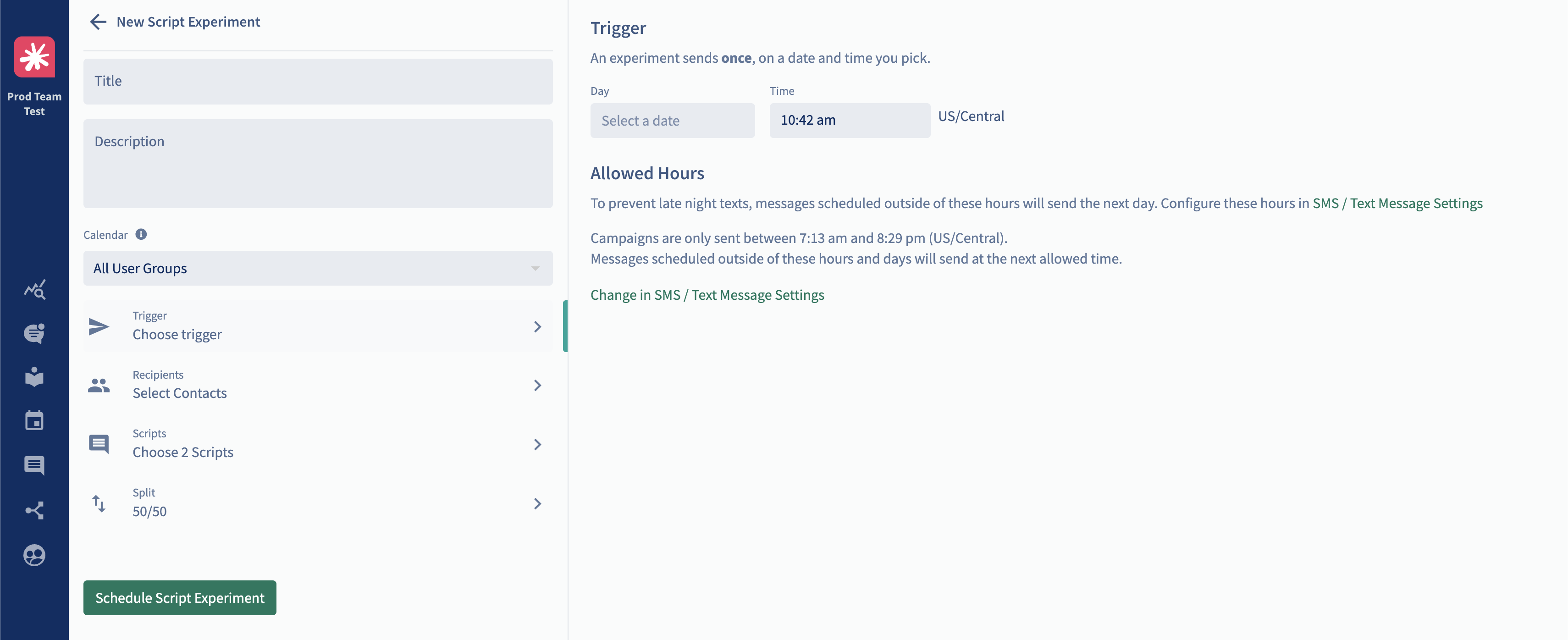Open the analytics search icon in sidebar
The height and width of the screenshot is (640, 1568).
click(34, 289)
